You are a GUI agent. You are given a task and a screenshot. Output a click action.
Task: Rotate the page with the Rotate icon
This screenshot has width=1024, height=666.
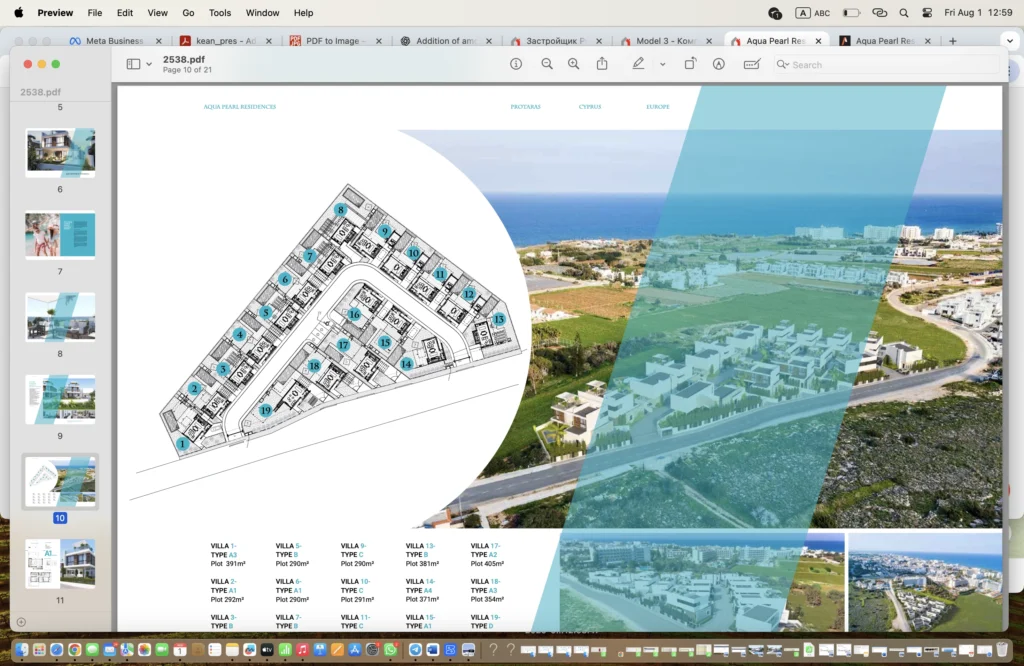point(690,63)
